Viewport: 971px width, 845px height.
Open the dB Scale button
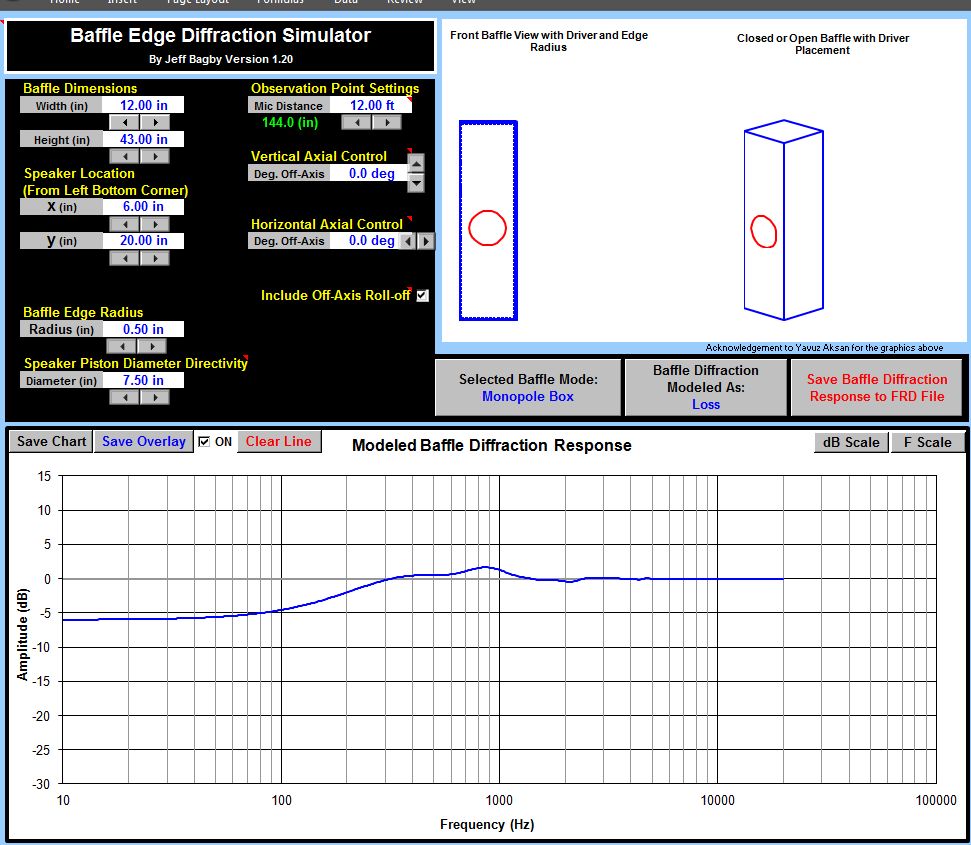click(x=851, y=442)
